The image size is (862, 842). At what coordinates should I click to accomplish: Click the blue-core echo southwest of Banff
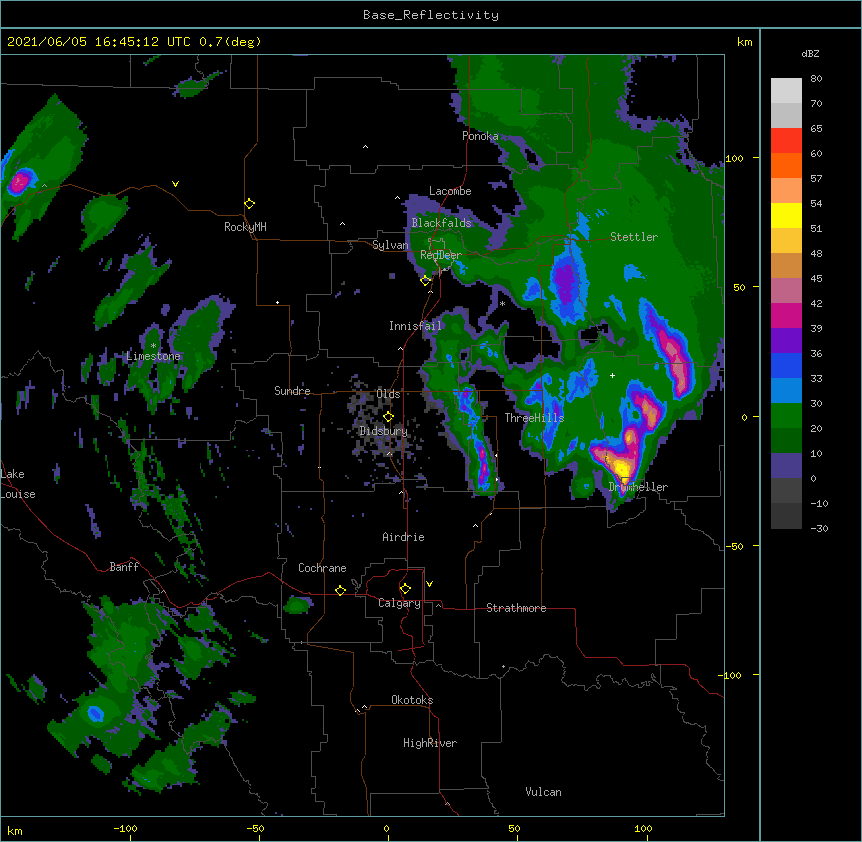(x=96, y=714)
